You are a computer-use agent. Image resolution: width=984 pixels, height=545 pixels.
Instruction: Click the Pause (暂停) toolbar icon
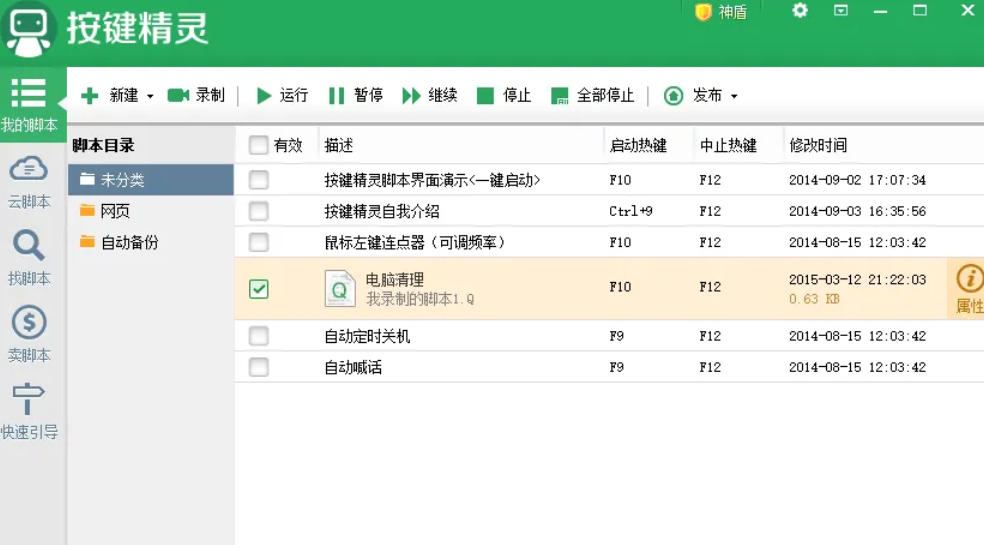(337, 95)
